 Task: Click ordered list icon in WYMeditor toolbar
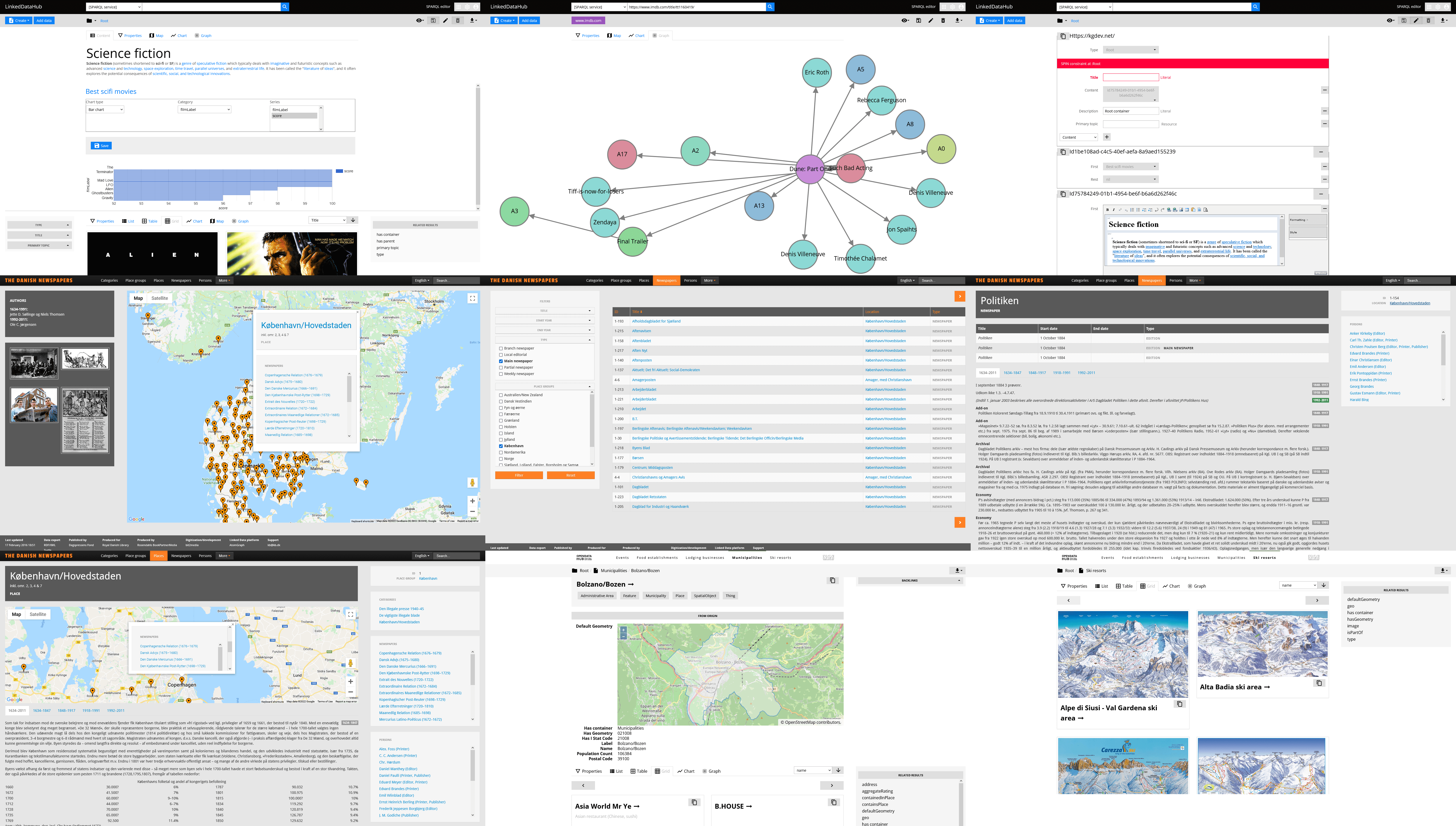[x=1132, y=210]
